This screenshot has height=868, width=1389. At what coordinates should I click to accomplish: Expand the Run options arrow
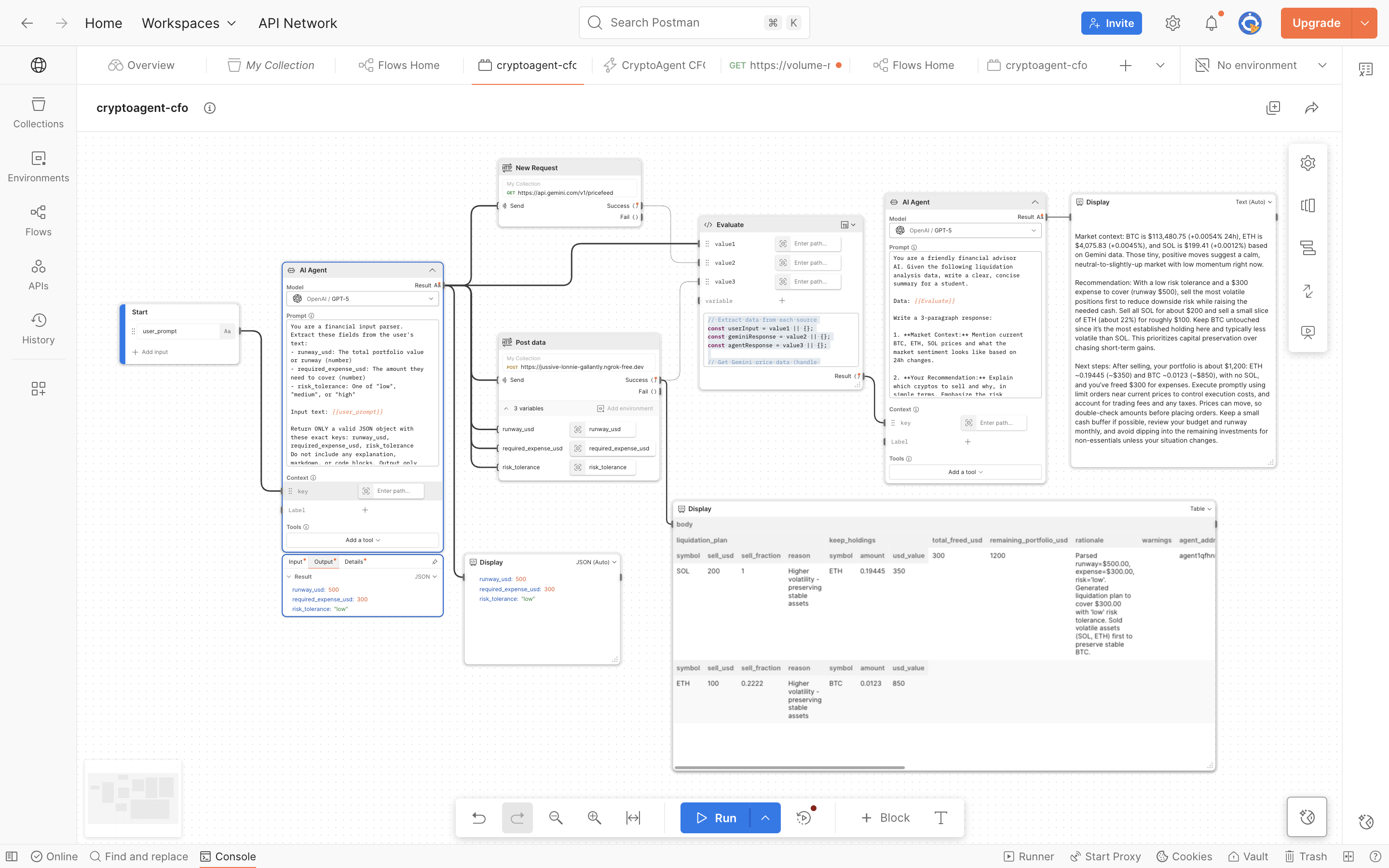click(x=765, y=817)
